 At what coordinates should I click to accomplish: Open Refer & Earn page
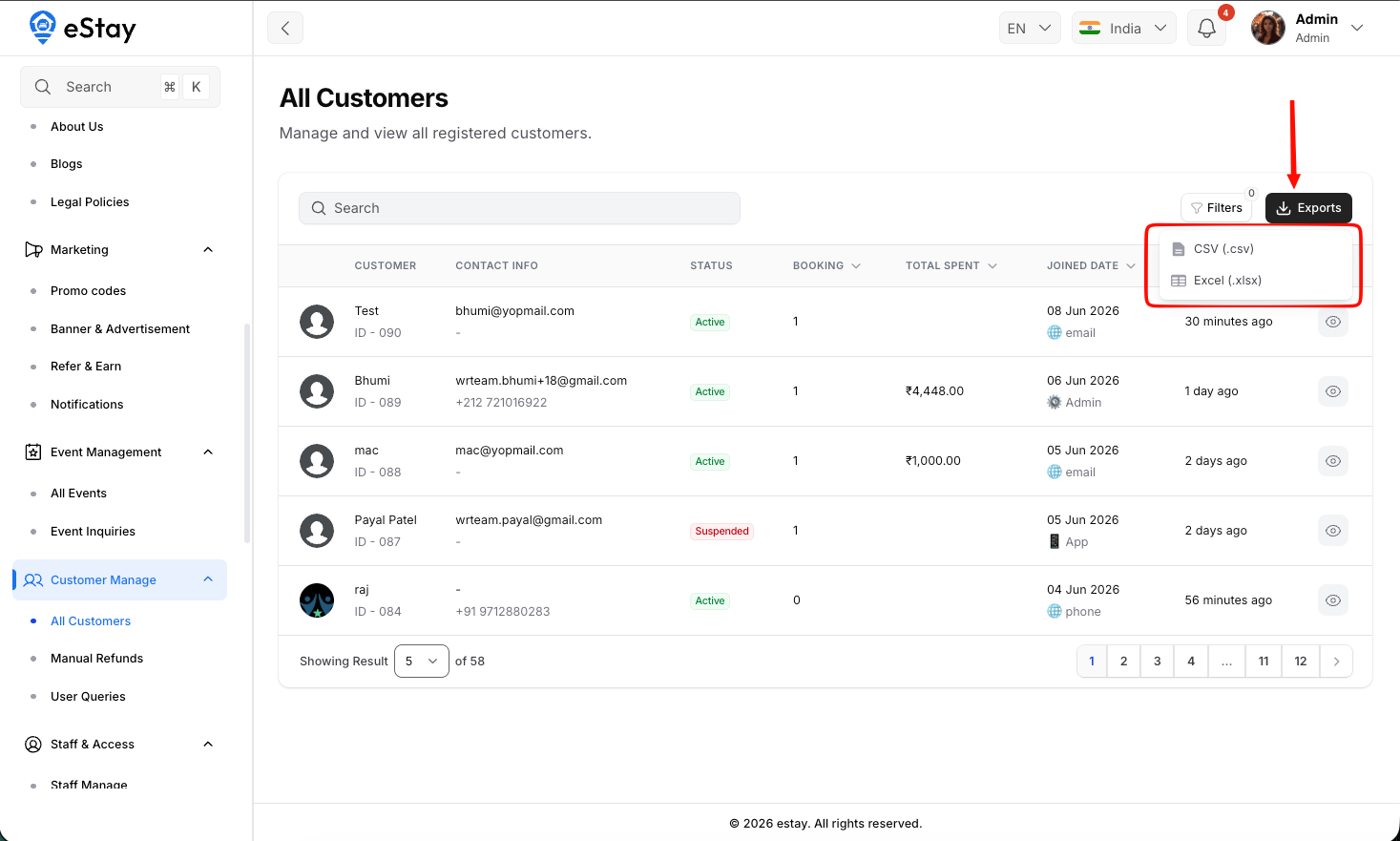pos(86,367)
